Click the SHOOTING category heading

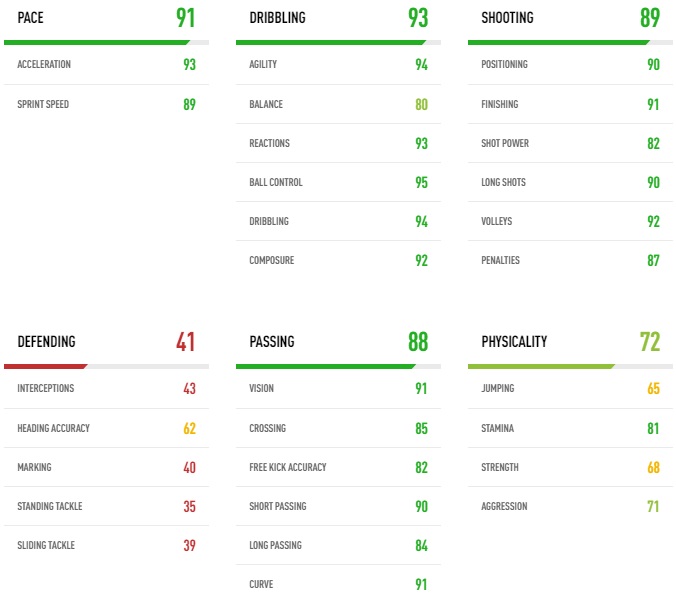click(507, 18)
